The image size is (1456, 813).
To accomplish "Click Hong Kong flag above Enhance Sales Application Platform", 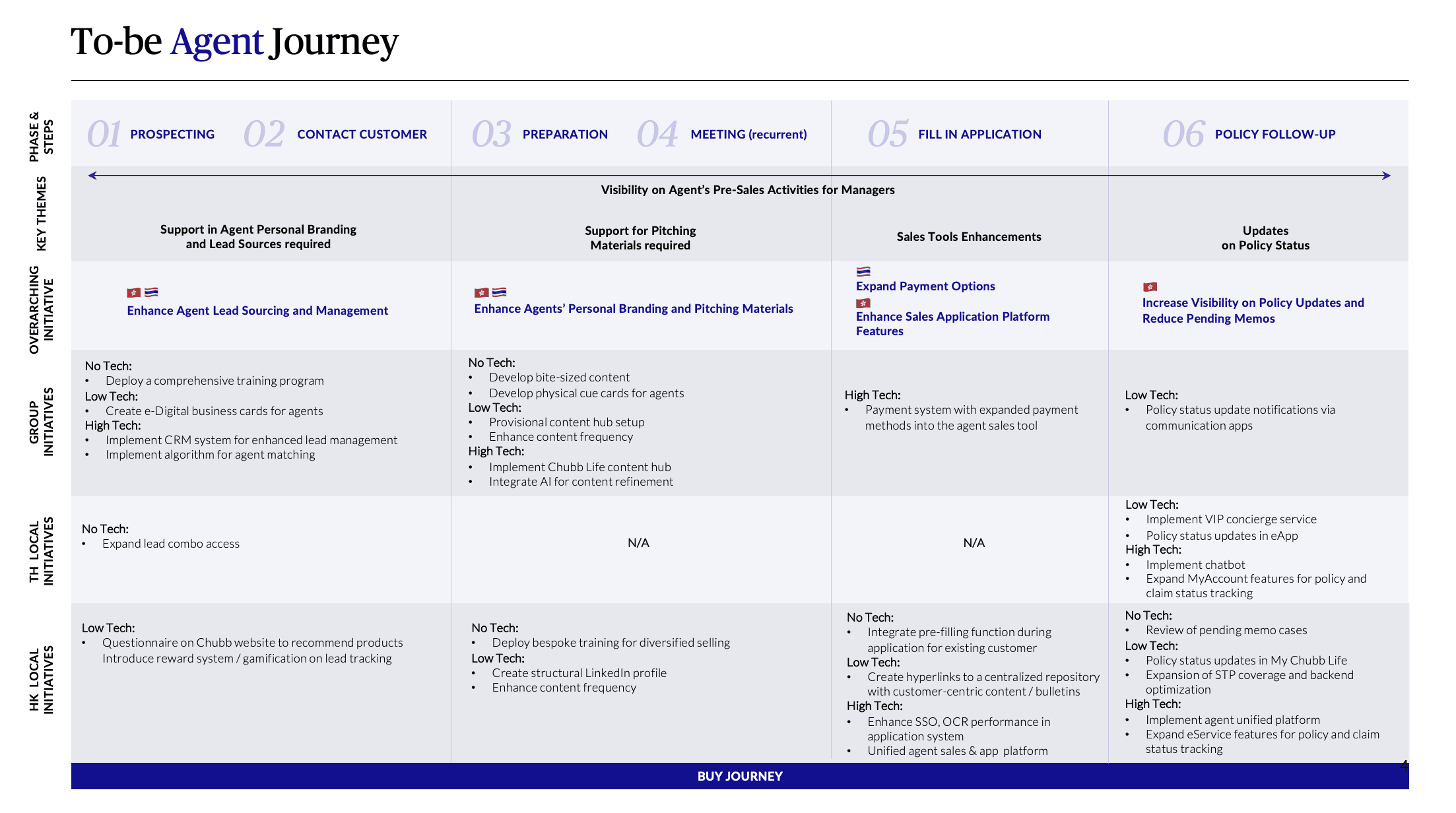I will pos(863,304).
